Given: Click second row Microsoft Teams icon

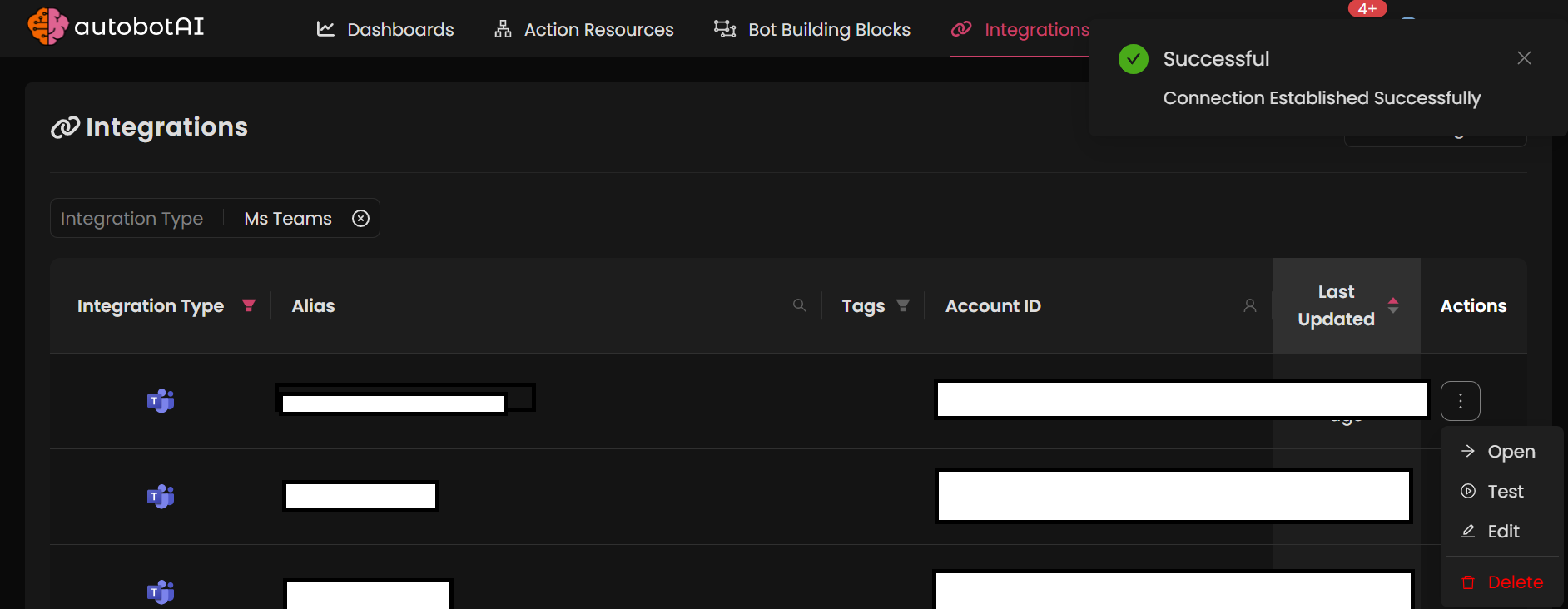Looking at the screenshot, I should pyautogui.click(x=161, y=497).
